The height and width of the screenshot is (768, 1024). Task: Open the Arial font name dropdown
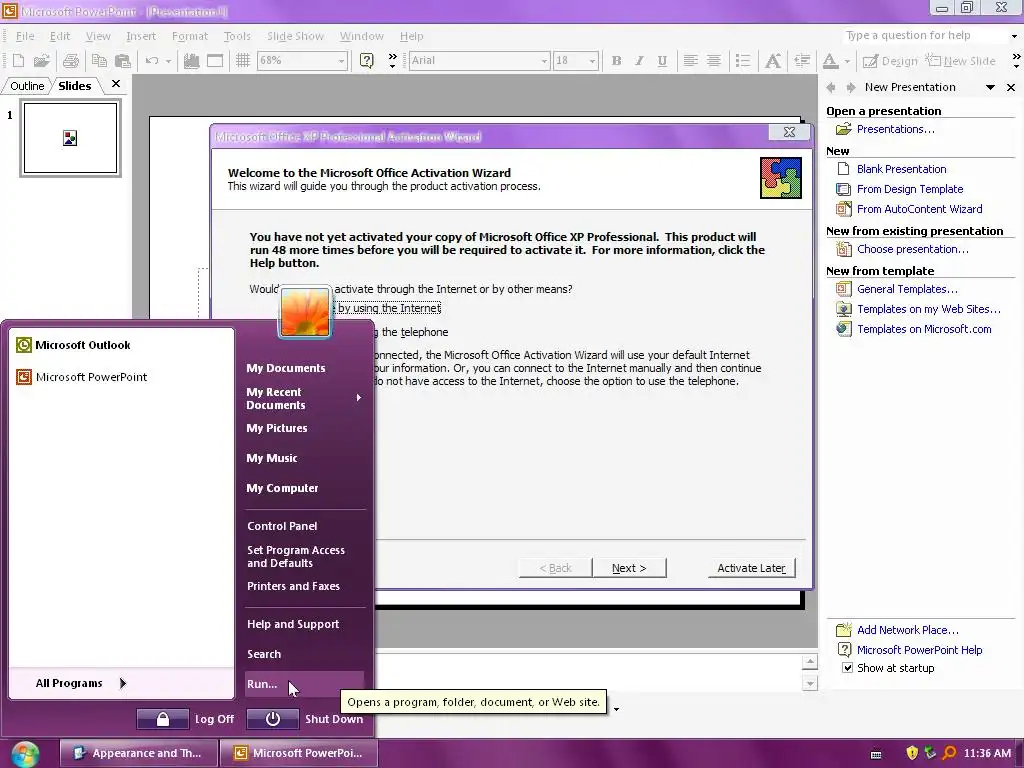(544, 61)
